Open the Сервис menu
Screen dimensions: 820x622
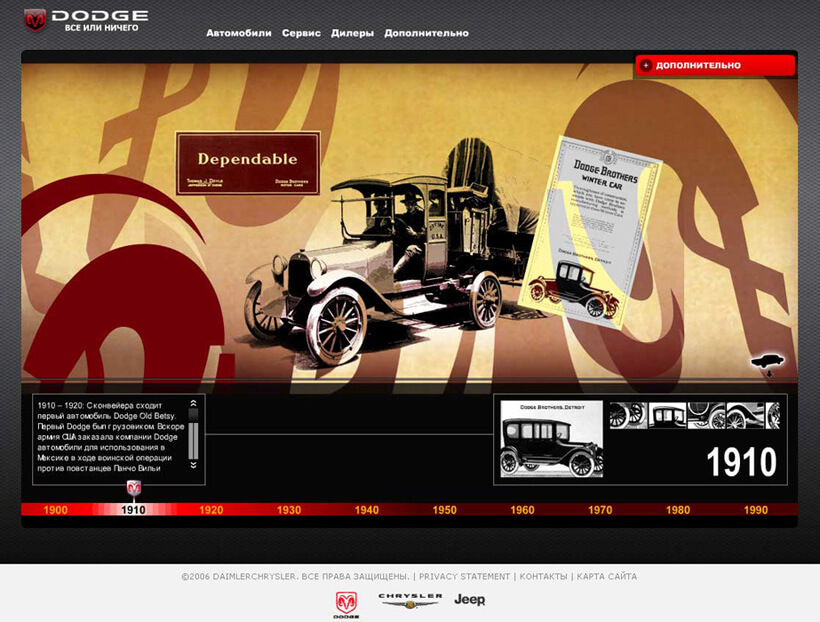(x=301, y=33)
